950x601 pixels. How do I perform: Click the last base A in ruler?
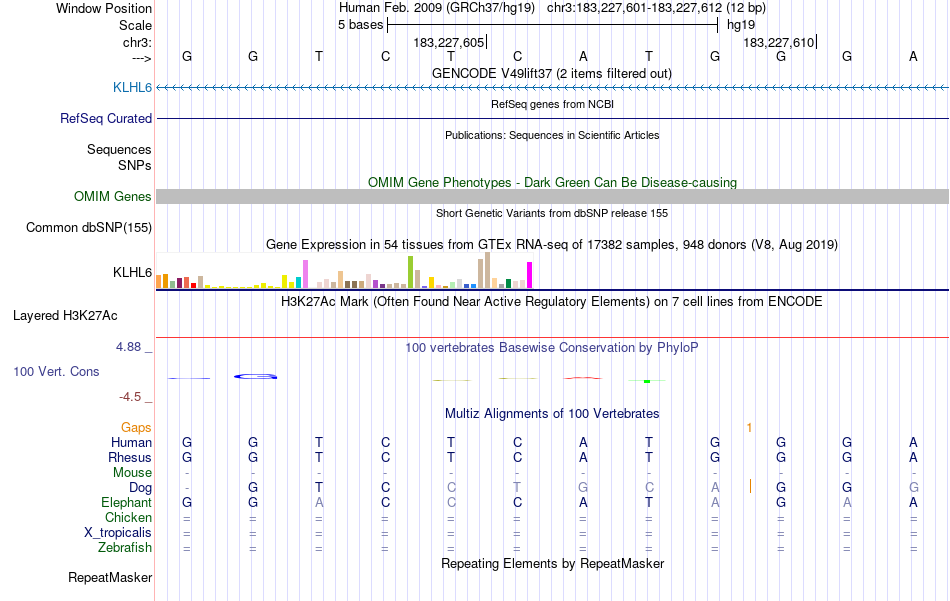[913, 56]
